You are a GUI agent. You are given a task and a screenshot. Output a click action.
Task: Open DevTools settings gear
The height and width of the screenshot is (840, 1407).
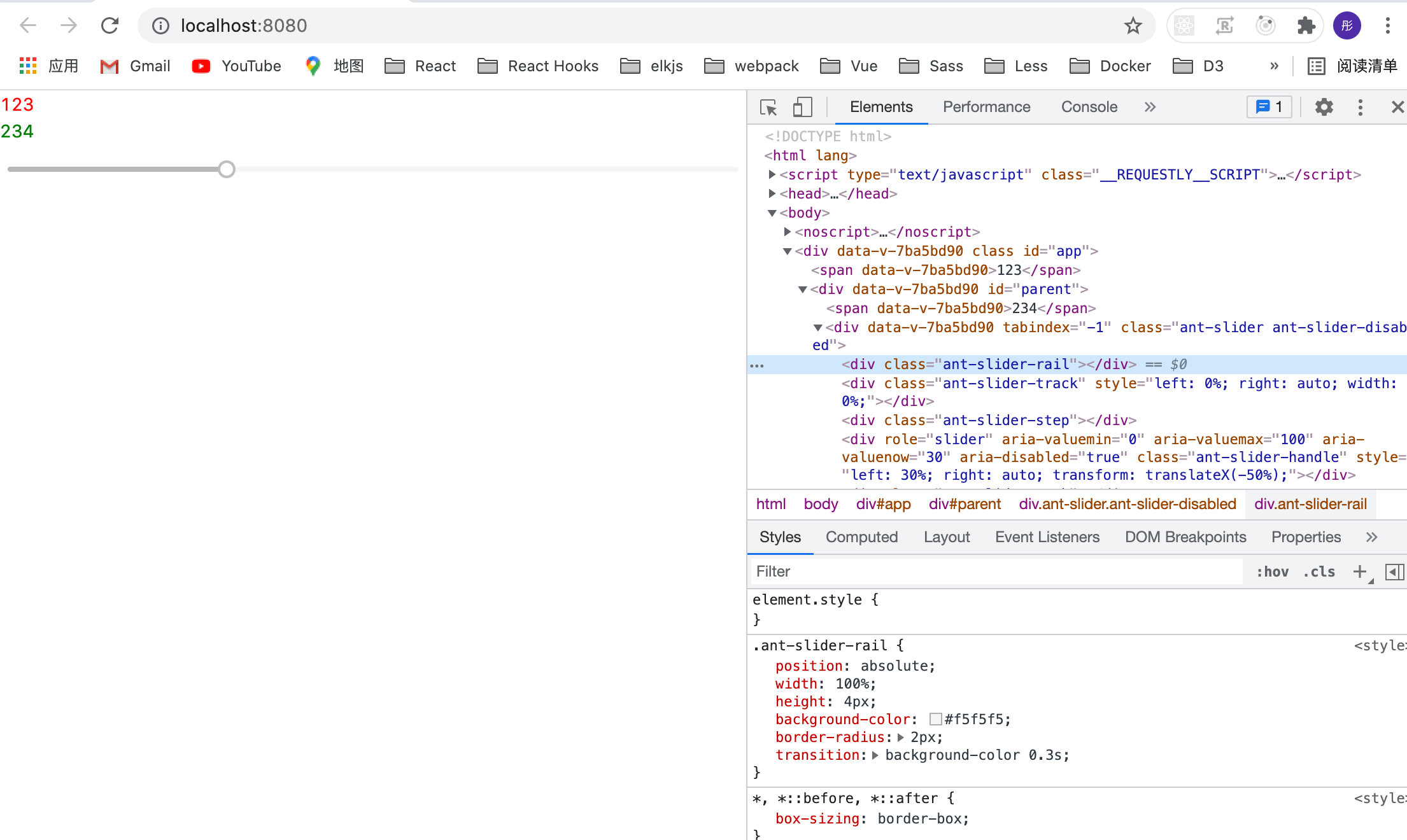1324,107
